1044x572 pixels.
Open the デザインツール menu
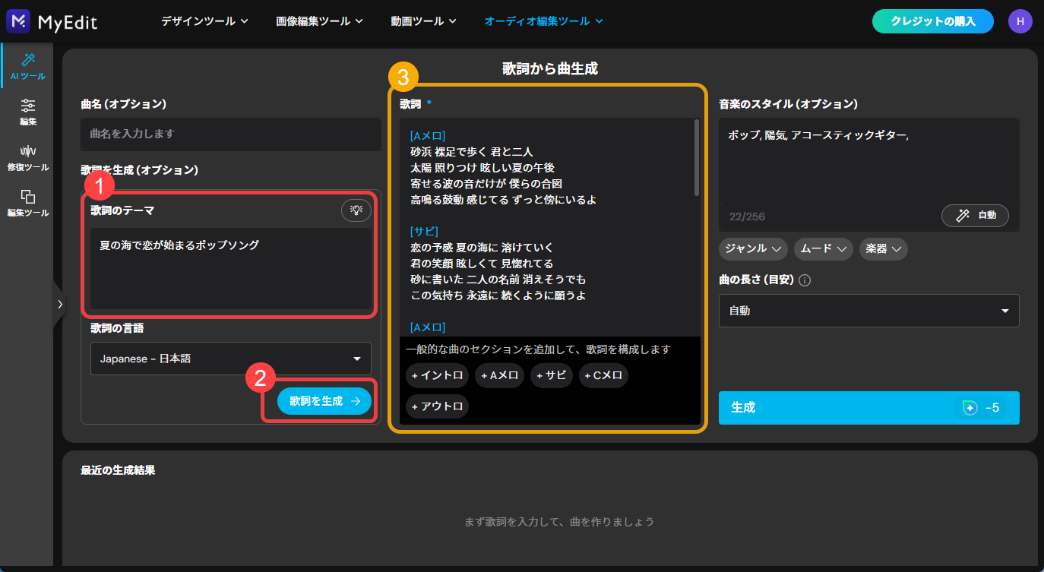(x=204, y=21)
